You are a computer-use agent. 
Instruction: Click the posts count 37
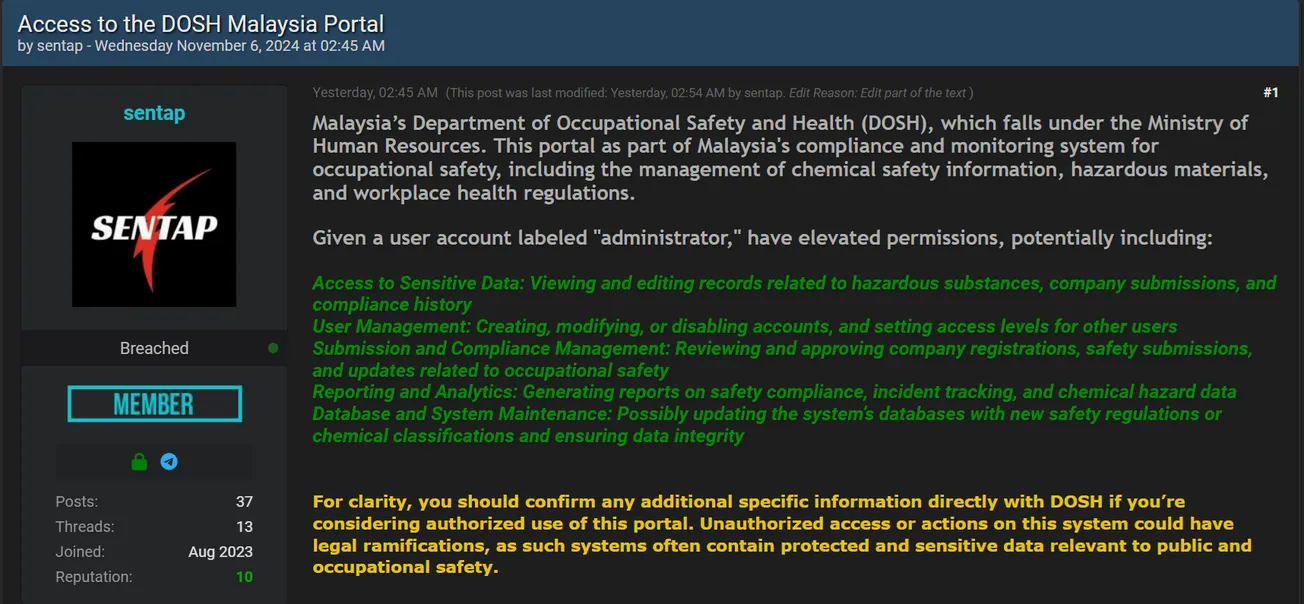click(x=244, y=502)
